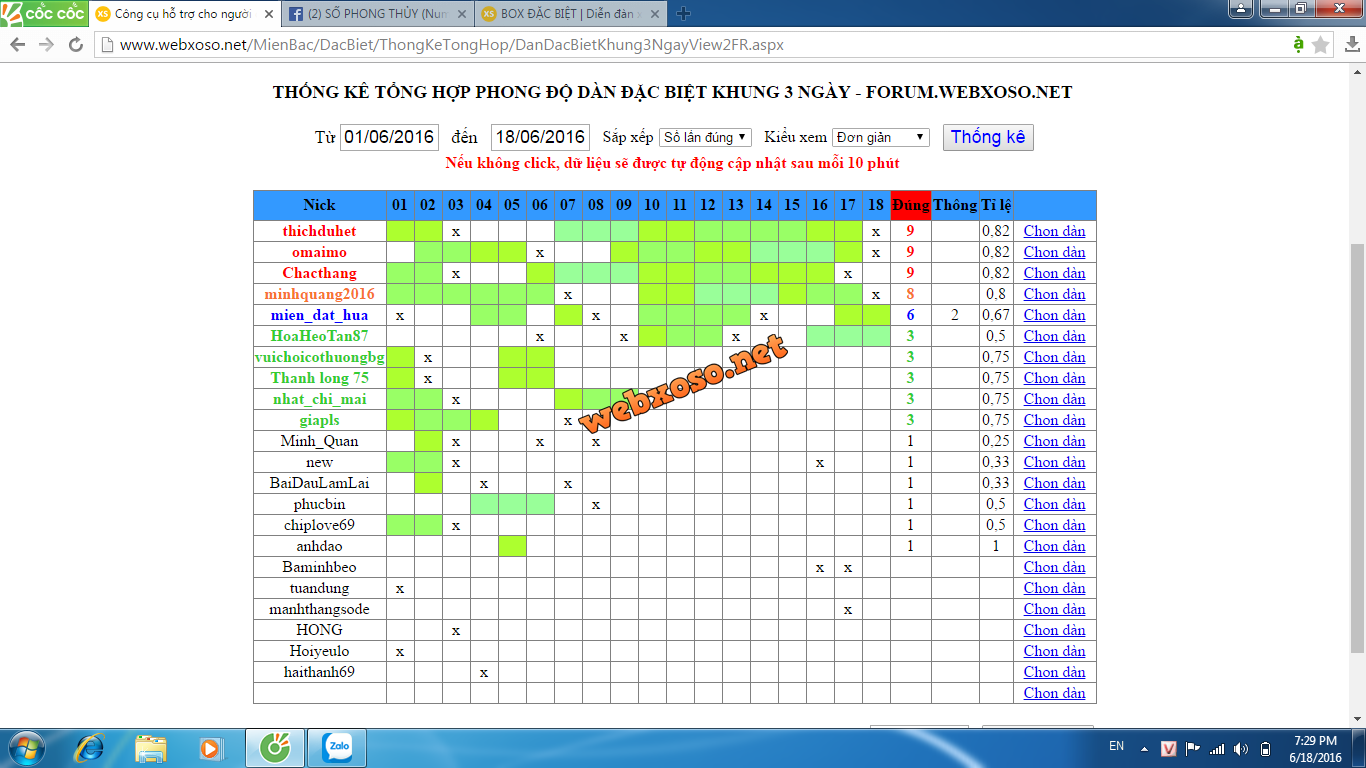Image resolution: width=1366 pixels, height=768 pixels.
Task: Open the user profile icon in title bar
Action: [x=1240, y=7]
